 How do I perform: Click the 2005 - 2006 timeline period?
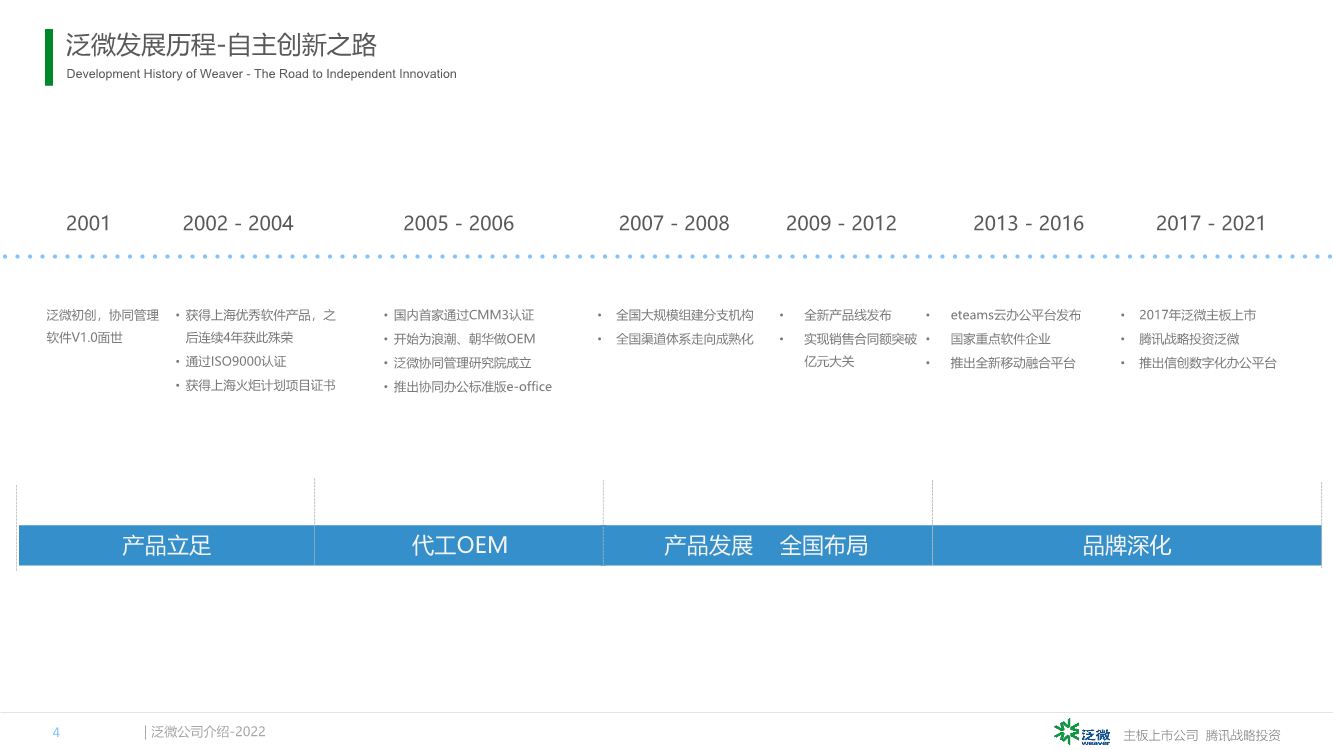pyautogui.click(x=458, y=224)
